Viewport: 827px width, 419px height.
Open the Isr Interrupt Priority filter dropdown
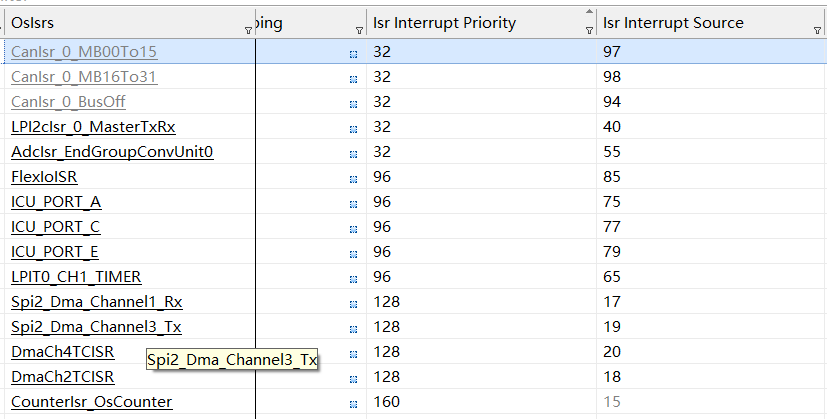coord(588,31)
